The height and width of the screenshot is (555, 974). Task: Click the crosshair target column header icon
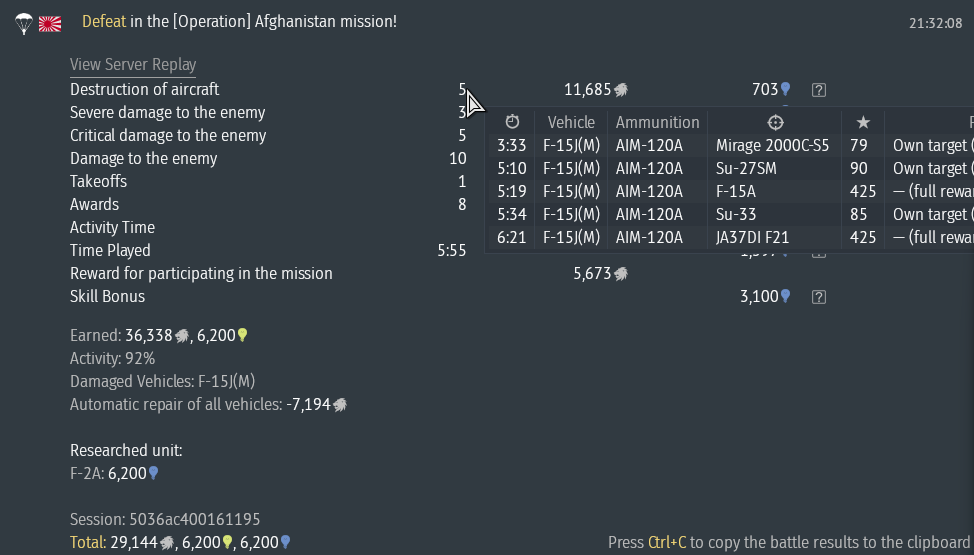point(775,122)
